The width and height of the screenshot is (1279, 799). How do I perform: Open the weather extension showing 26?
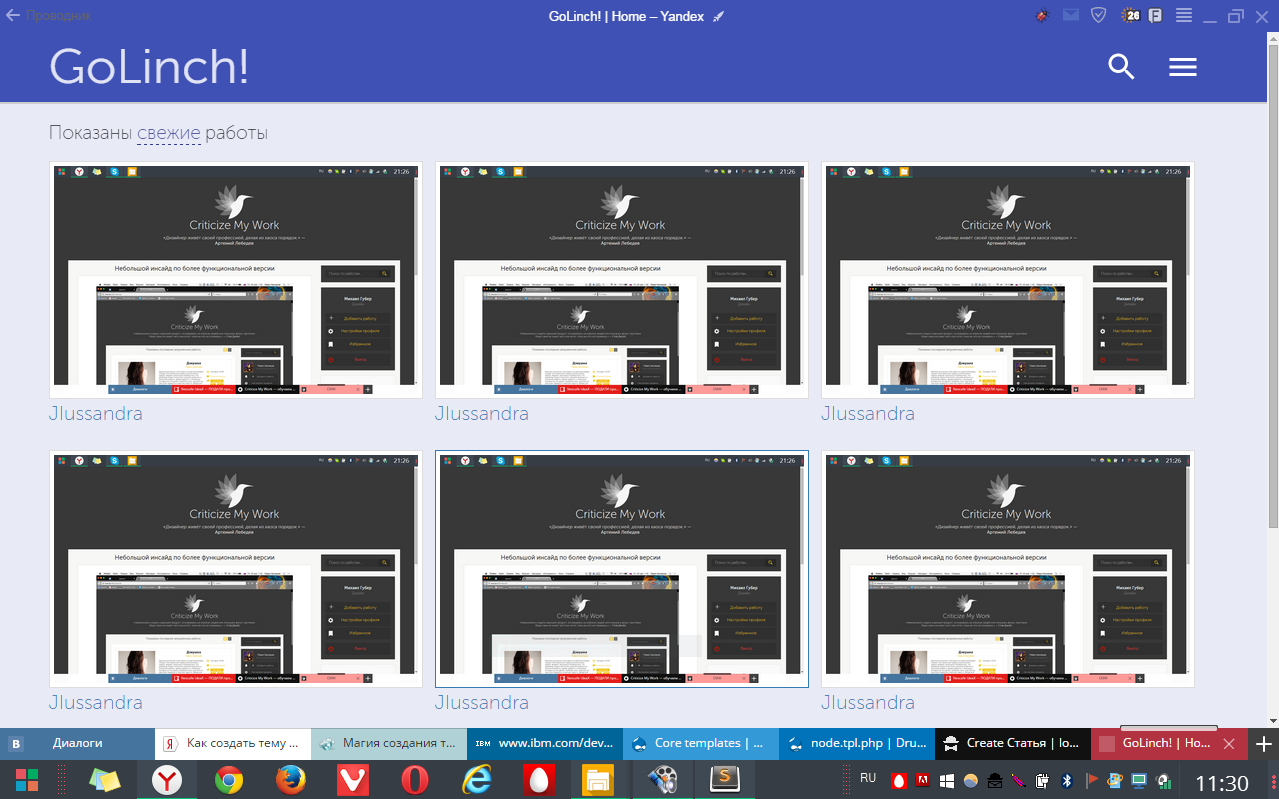(1131, 16)
